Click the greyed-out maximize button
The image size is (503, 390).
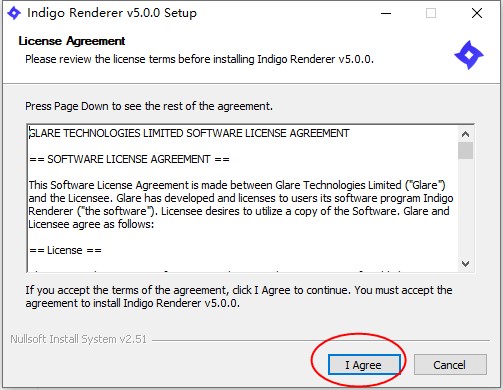431,13
